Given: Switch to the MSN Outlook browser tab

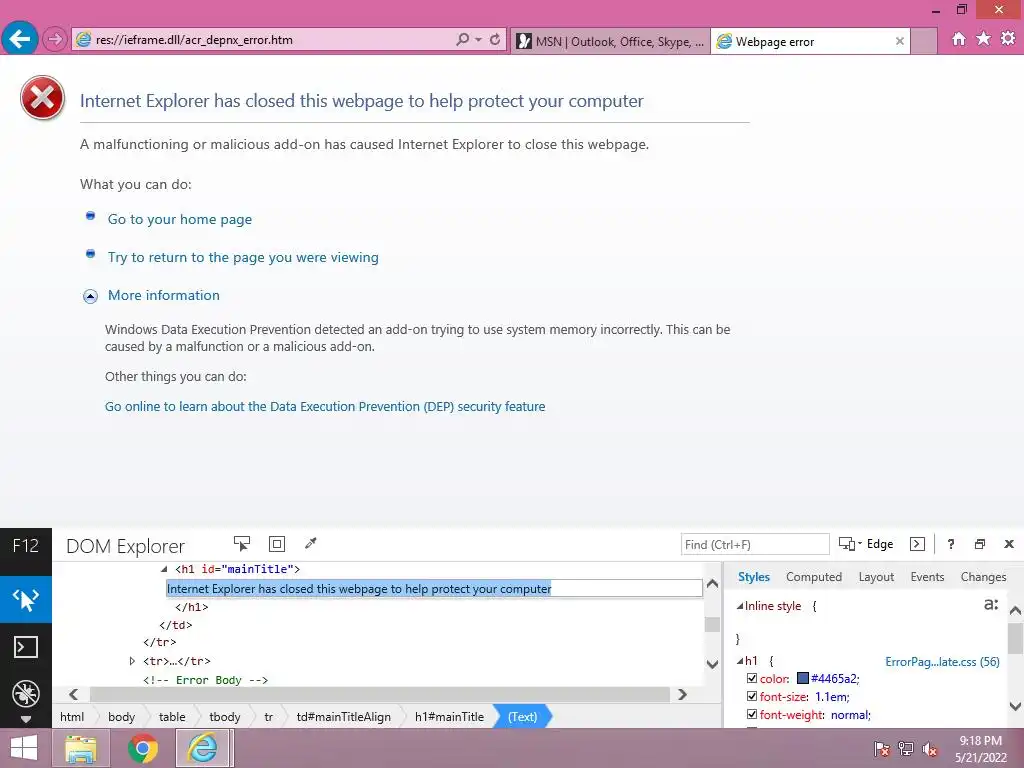Looking at the screenshot, I should click(610, 41).
